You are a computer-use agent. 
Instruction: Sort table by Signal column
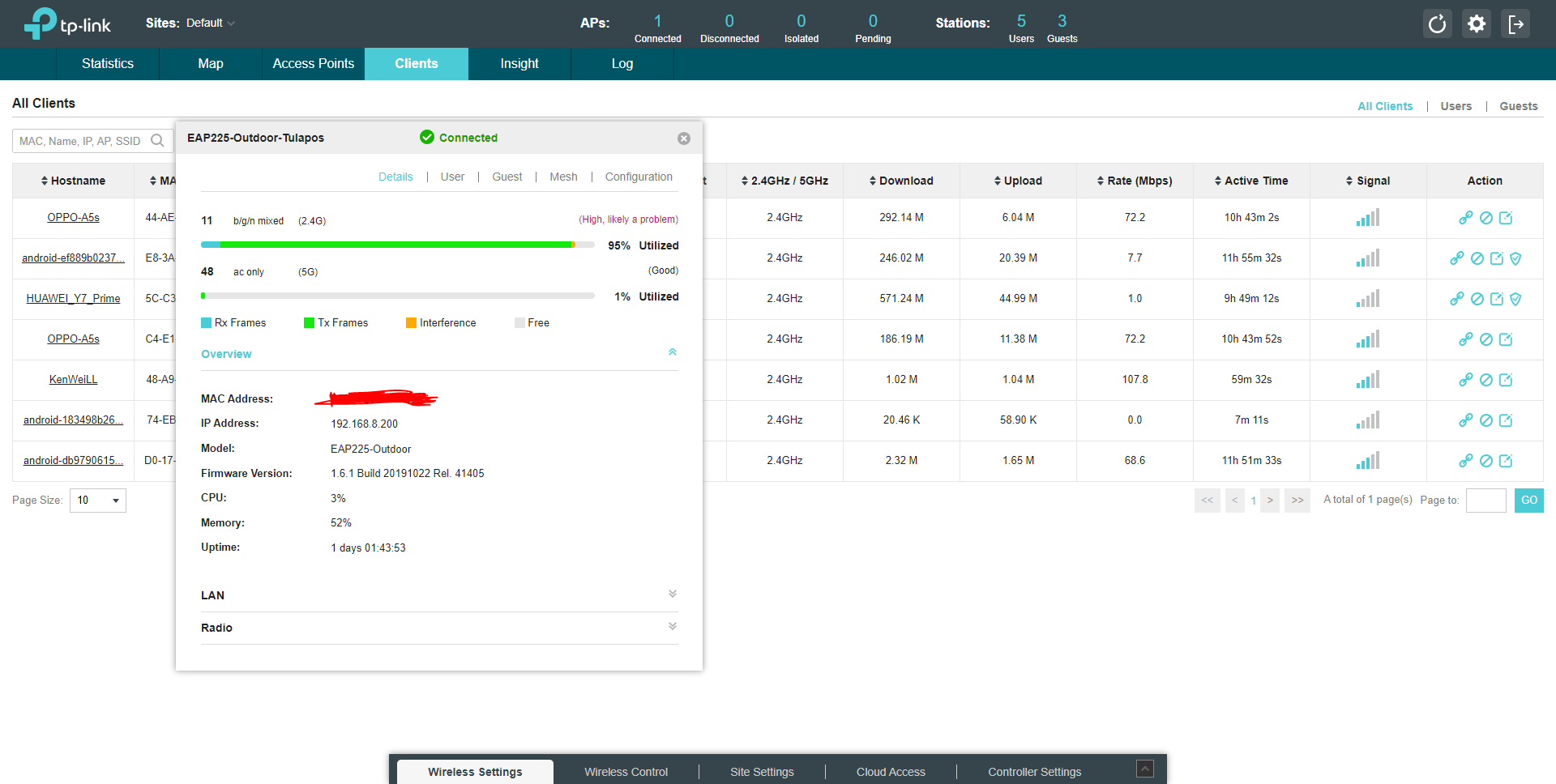[x=1368, y=181]
